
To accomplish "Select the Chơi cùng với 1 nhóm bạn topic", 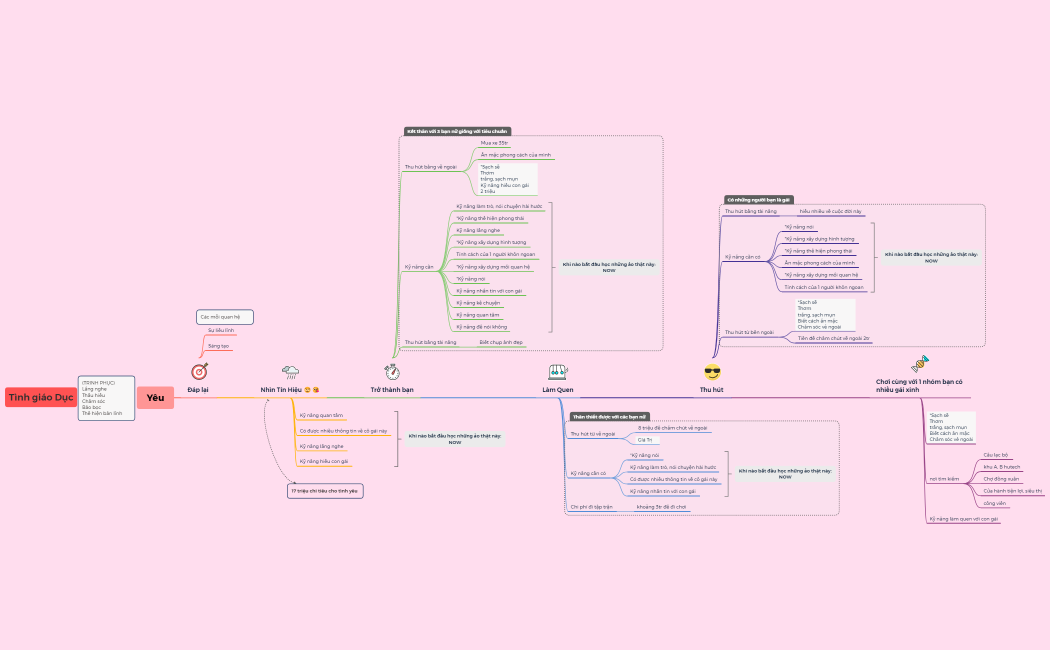I will [x=919, y=386].
